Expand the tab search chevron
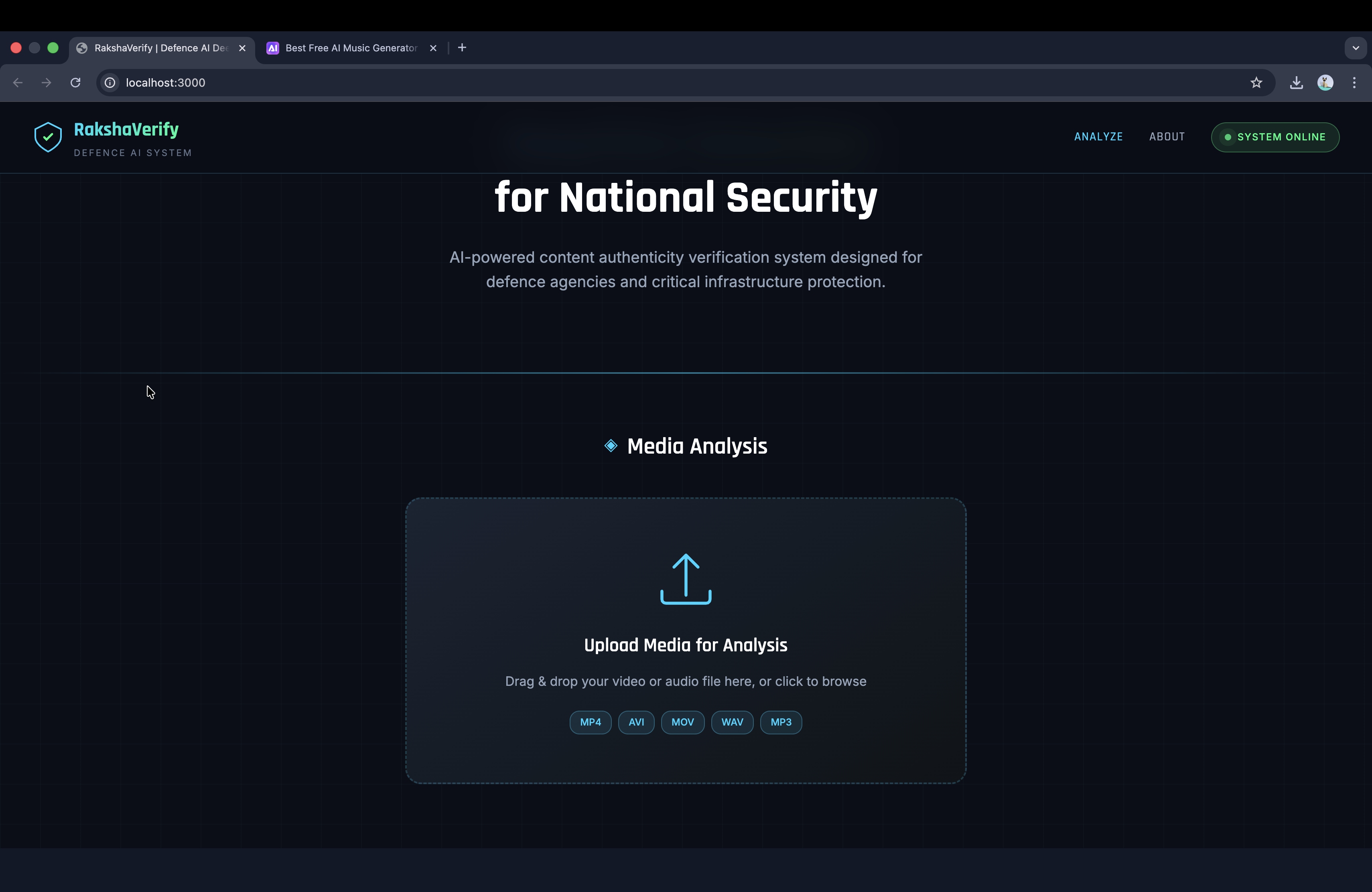The width and height of the screenshot is (1372, 892). pos(1355,48)
